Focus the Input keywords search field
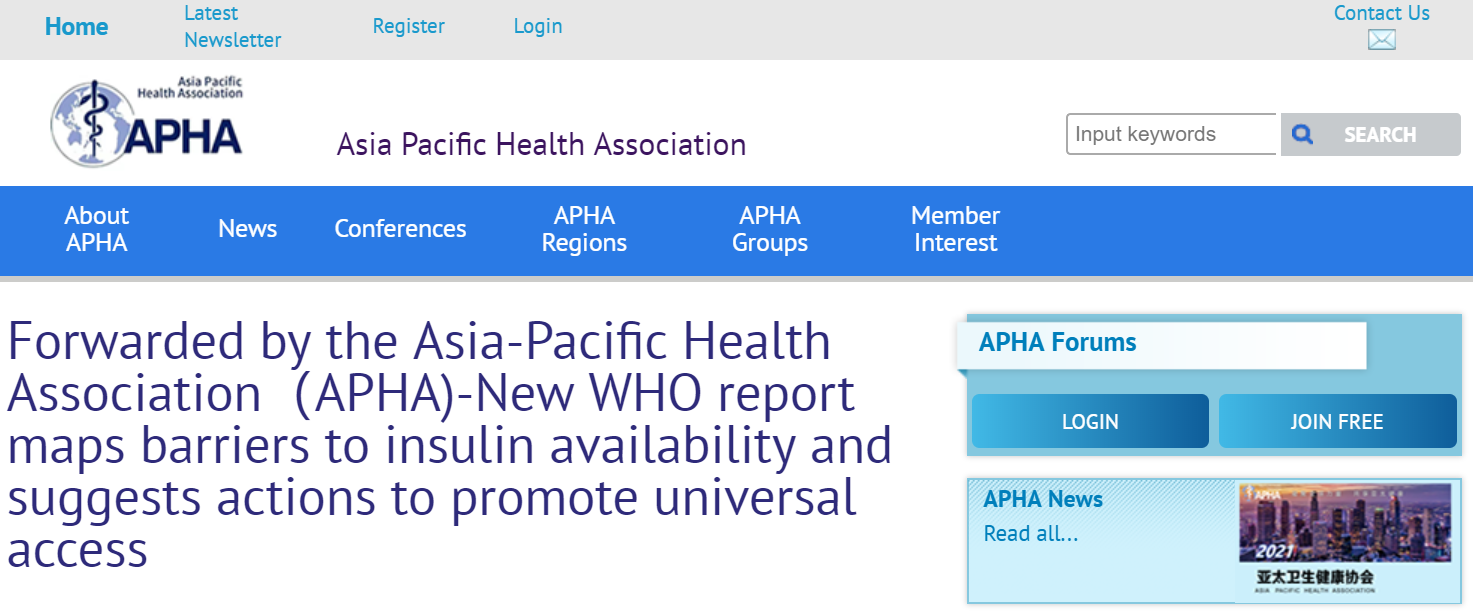Image resolution: width=1473 pixels, height=613 pixels. 1171,134
